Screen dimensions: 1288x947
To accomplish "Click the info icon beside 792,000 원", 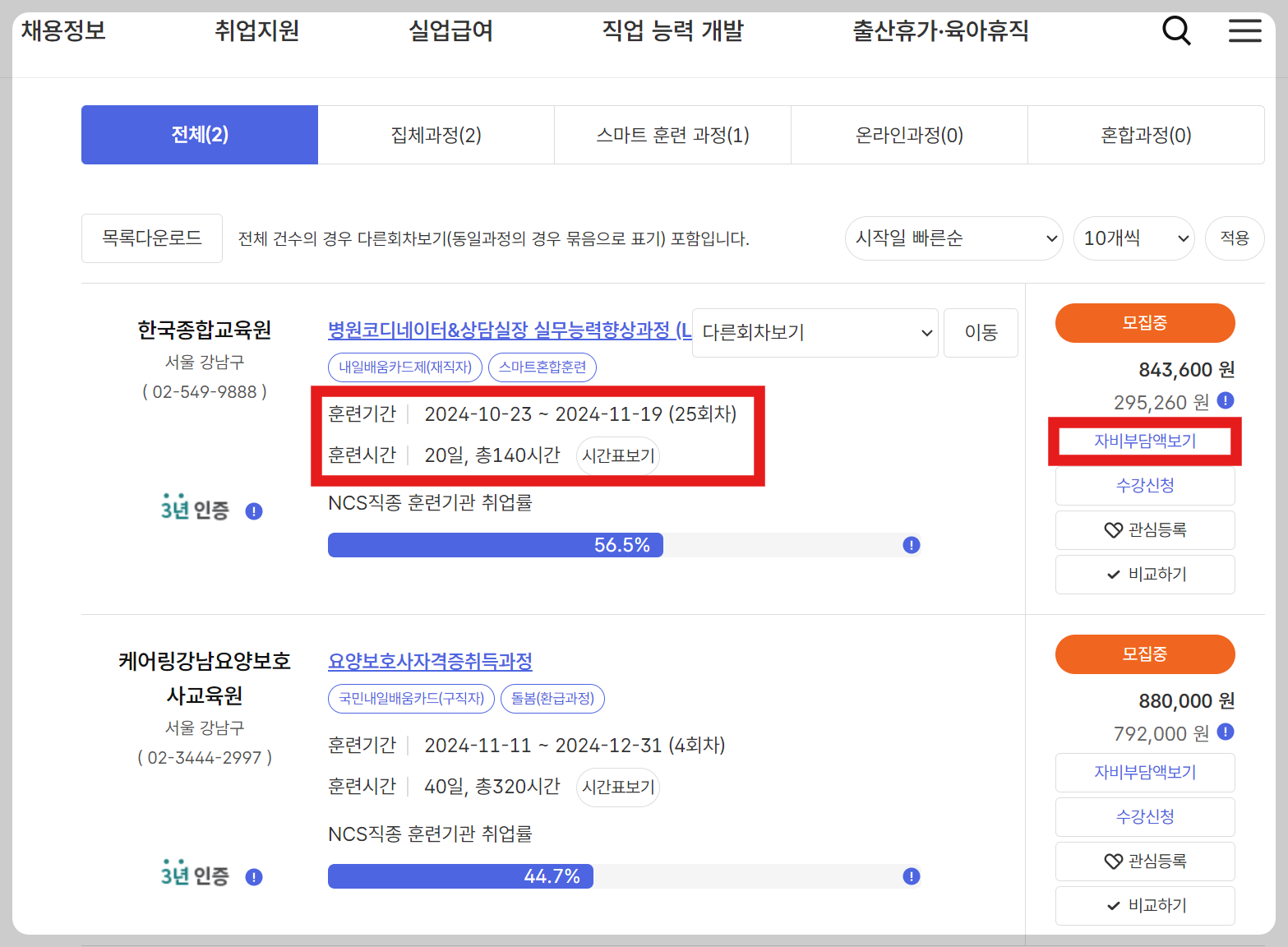I will coord(1225,732).
